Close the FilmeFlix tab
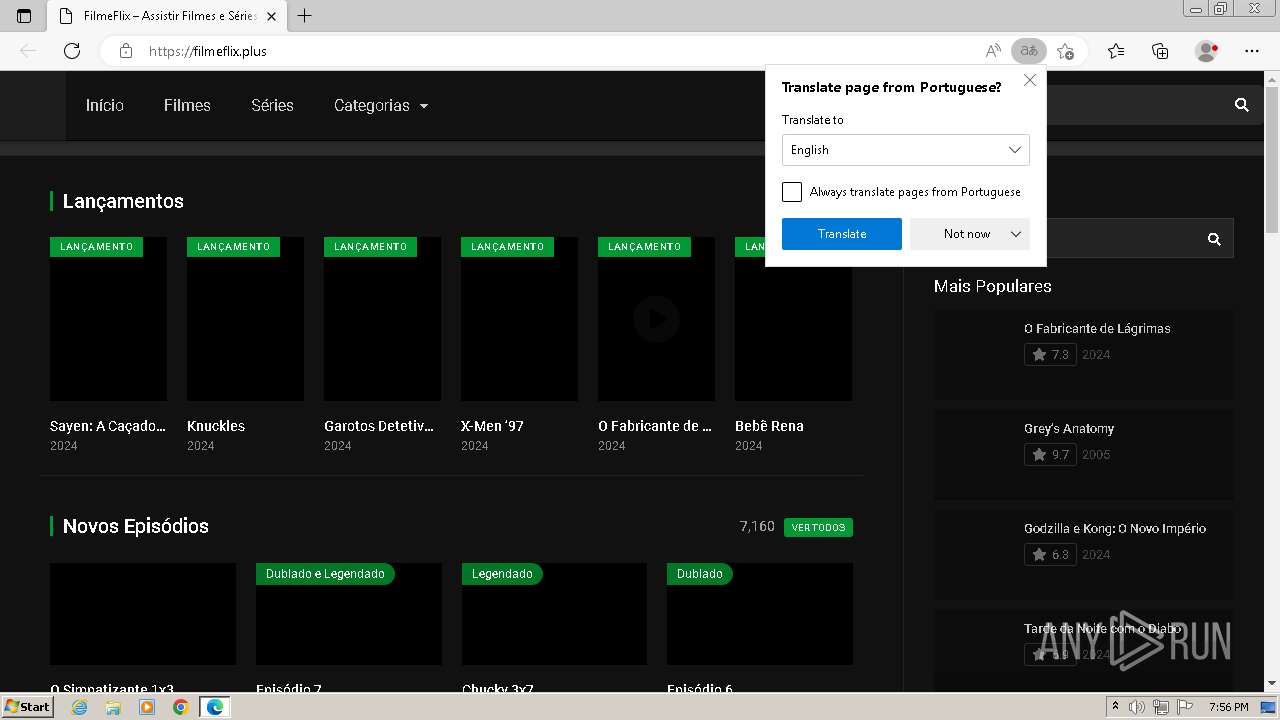This screenshot has height=720, width=1280. pos(271,16)
